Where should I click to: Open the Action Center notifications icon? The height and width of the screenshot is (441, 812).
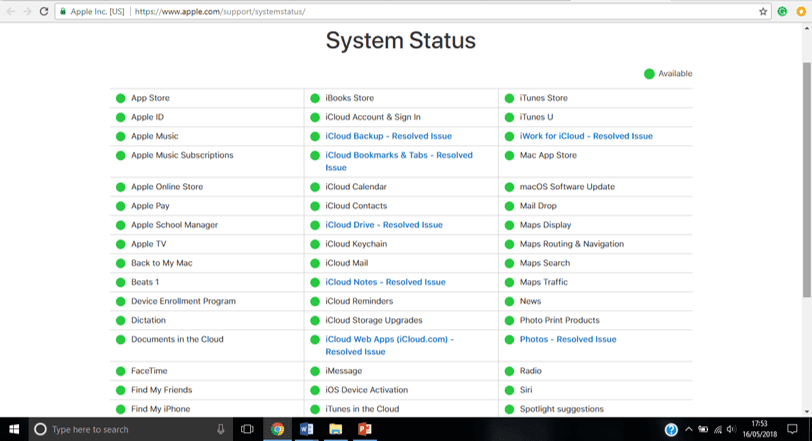click(792, 429)
